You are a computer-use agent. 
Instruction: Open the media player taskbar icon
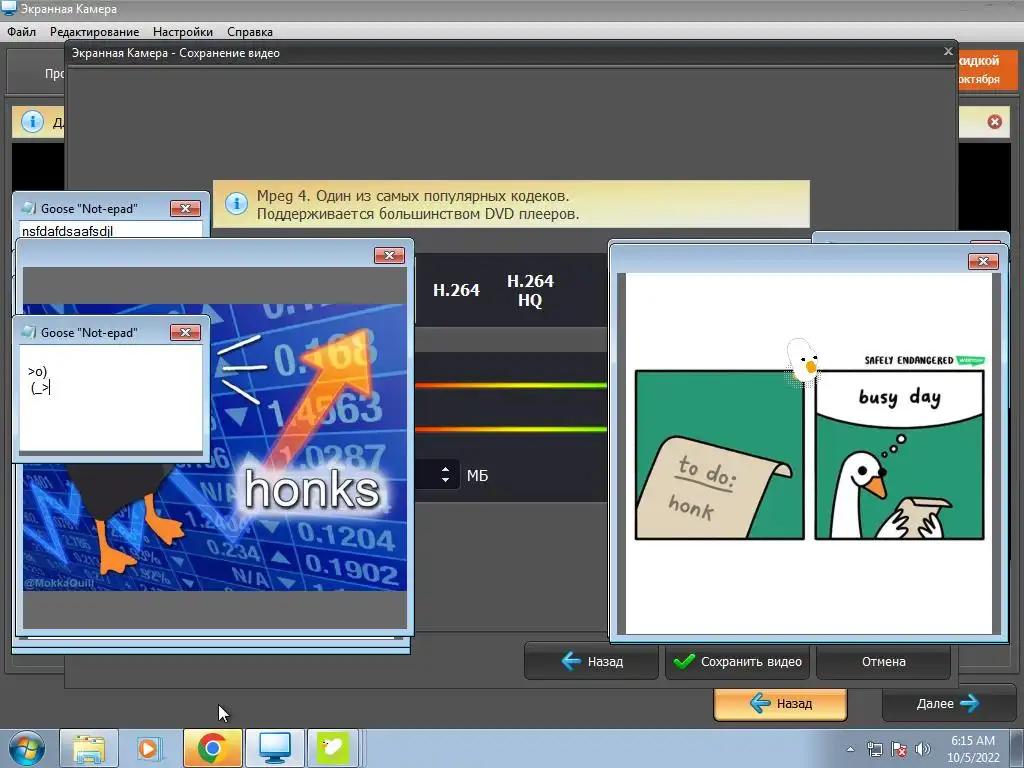click(x=148, y=748)
